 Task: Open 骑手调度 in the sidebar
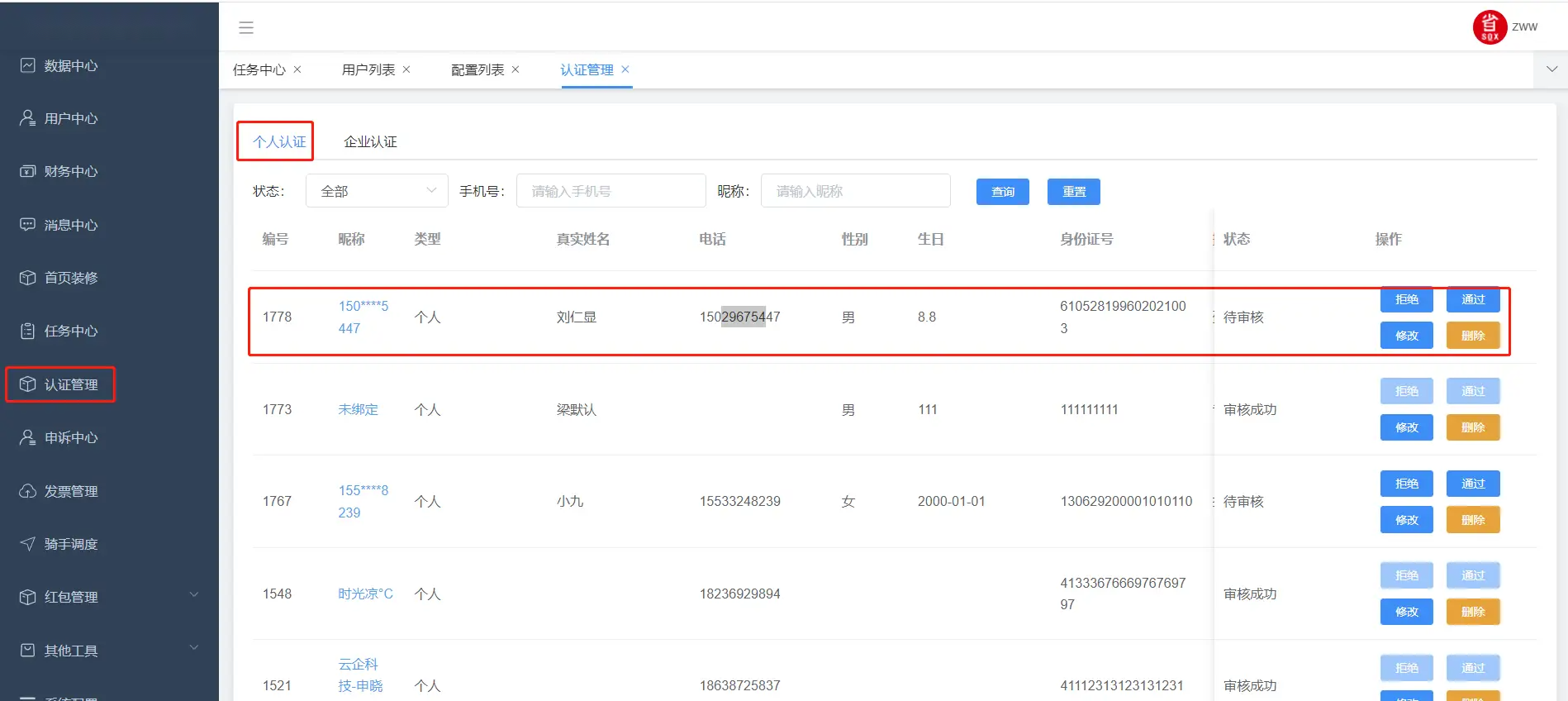click(x=70, y=544)
